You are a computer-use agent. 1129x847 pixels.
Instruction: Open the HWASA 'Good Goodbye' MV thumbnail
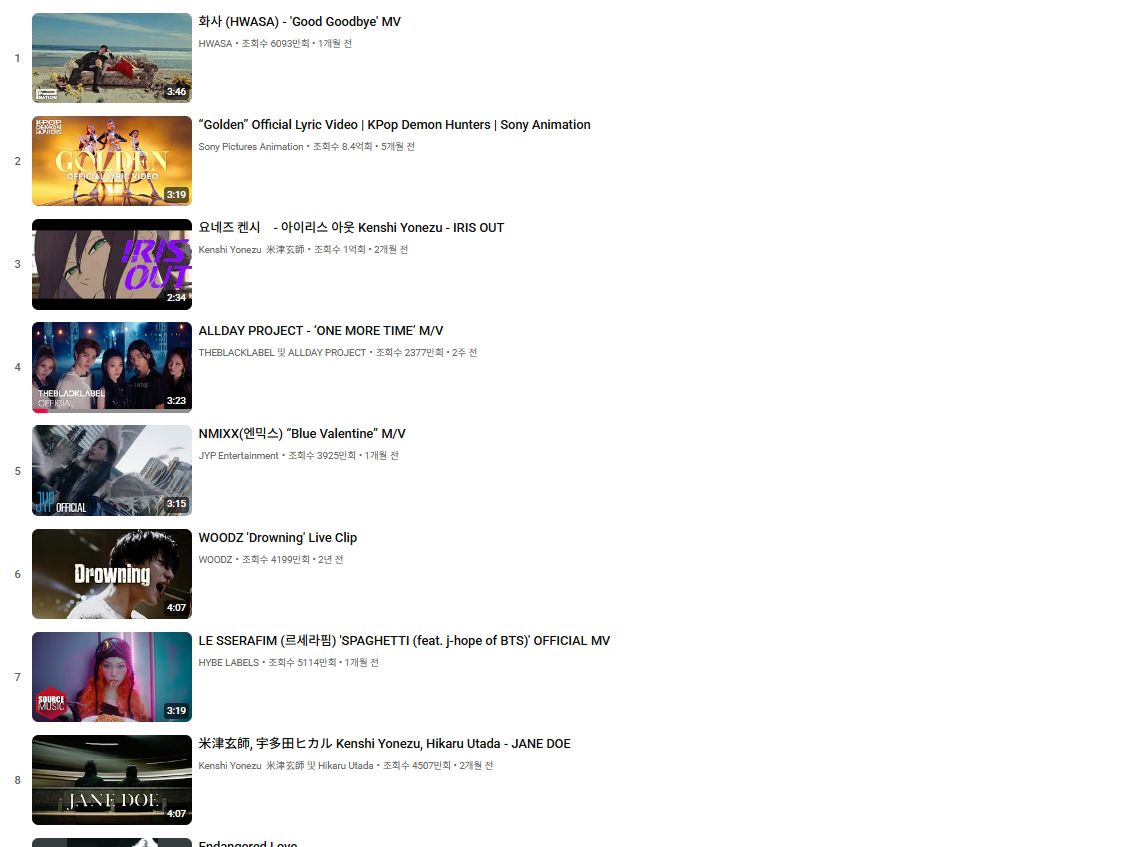tap(112, 58)
